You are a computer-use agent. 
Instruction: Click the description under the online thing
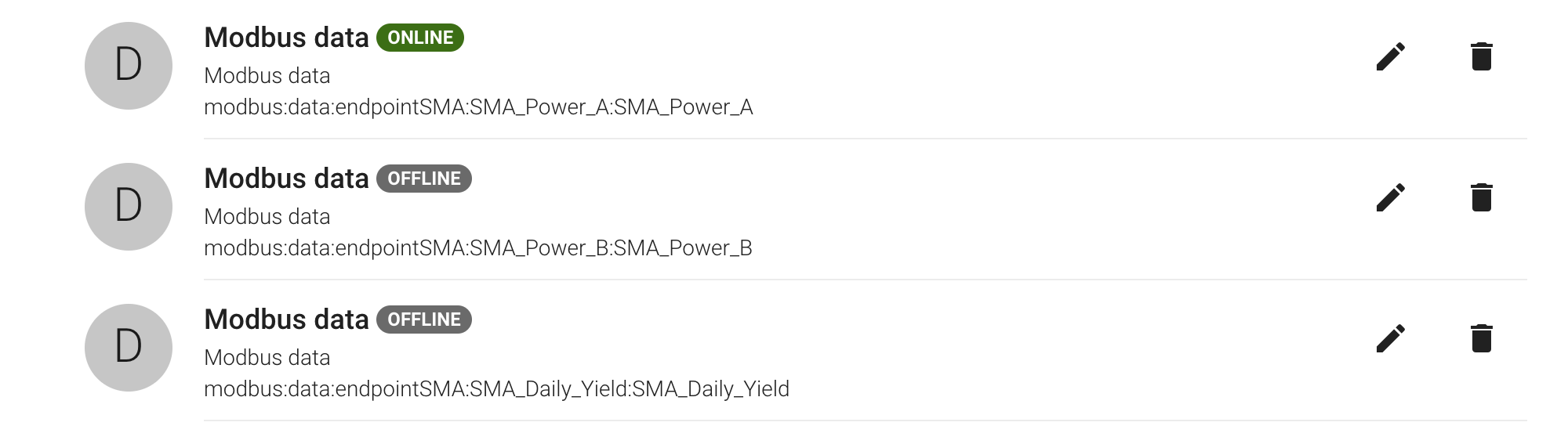pyautogui.click(x=267, y=76)
